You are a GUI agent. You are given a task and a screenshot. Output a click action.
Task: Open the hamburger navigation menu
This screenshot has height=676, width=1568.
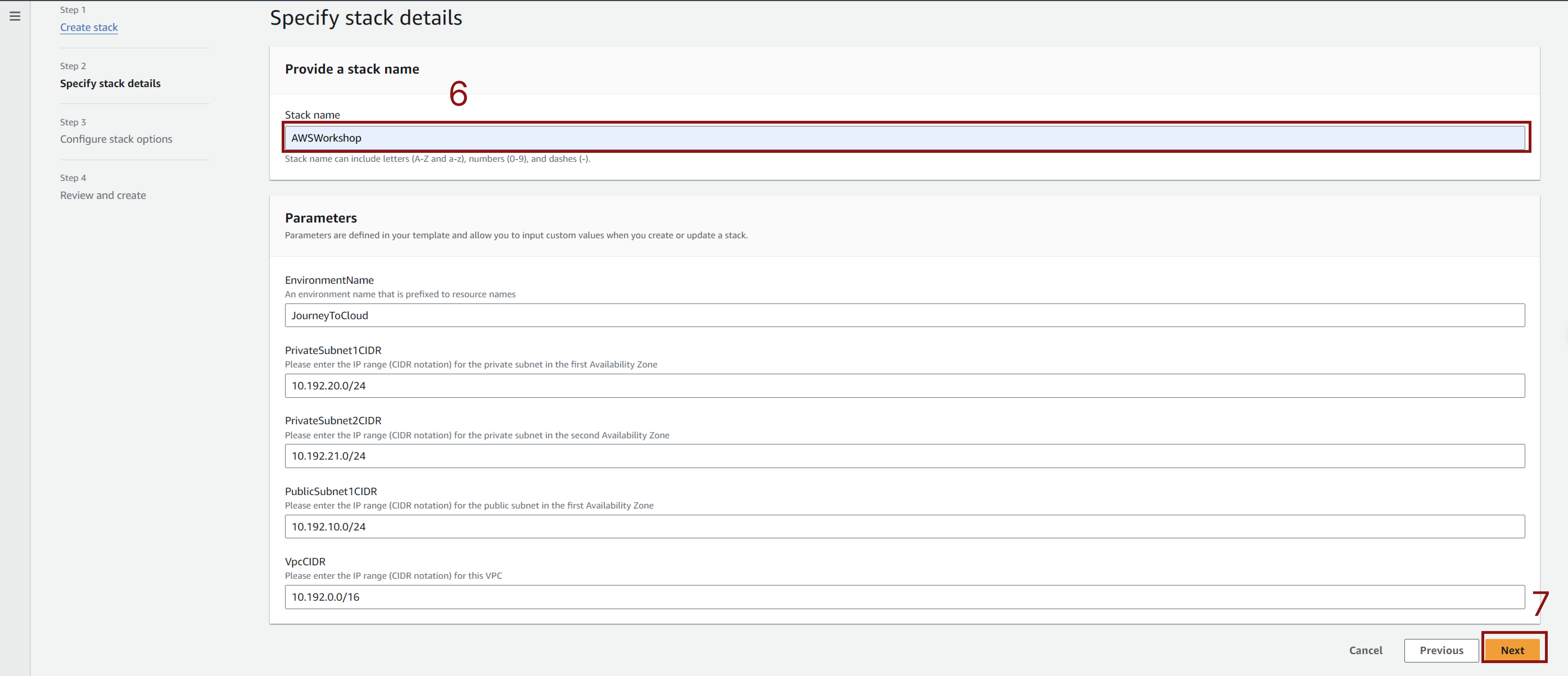pos(15,16)
